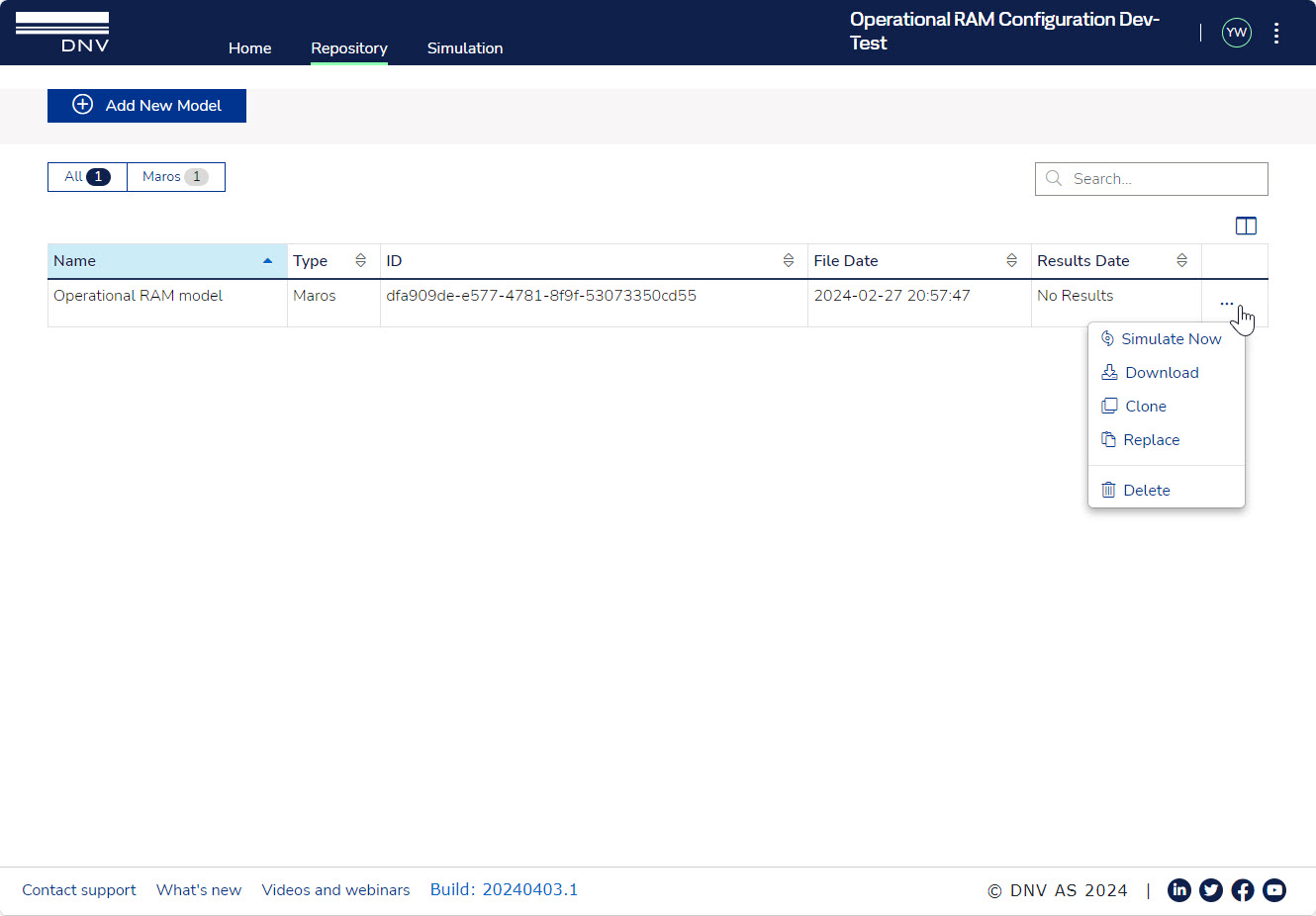
Task: Focus the Search input field
Action: [x=1152, y=179]
